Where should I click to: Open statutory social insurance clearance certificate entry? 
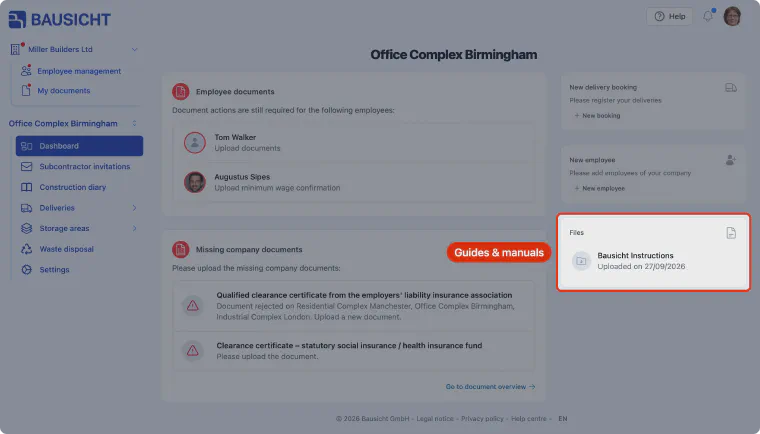(x=354, y=351)
